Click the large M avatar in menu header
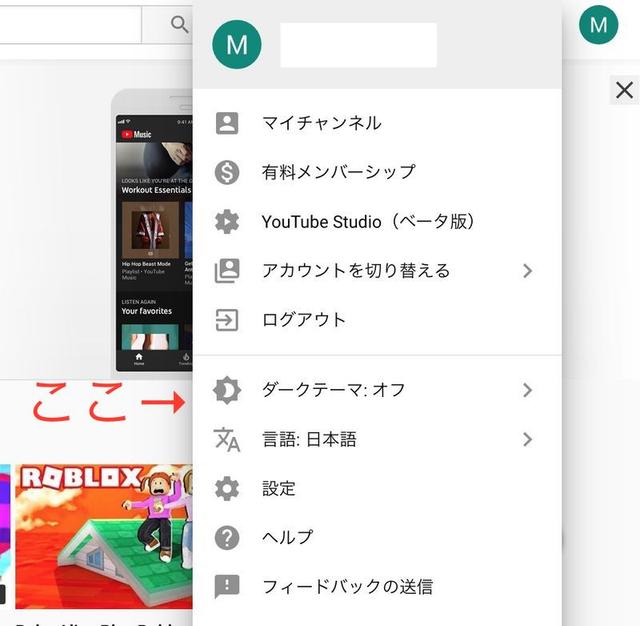 point(237,44)
